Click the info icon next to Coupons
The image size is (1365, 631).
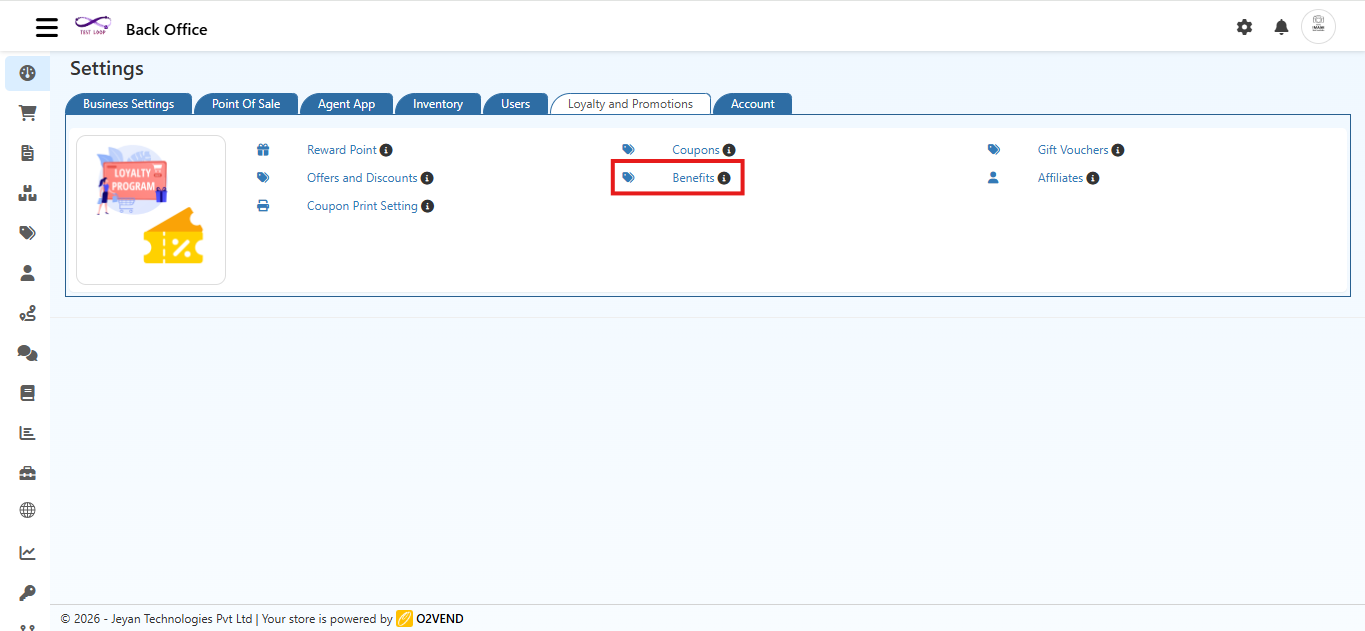click(729, 149)
